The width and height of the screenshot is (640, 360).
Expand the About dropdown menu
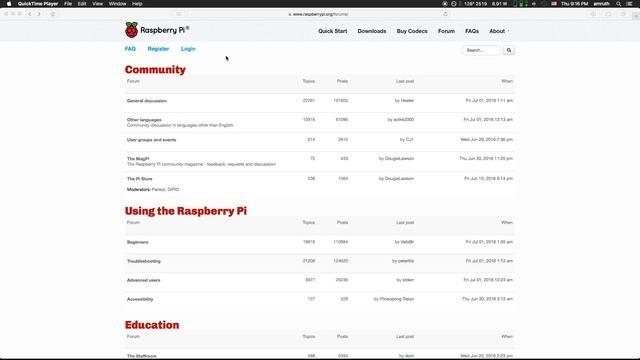click(x=499, y=31)
